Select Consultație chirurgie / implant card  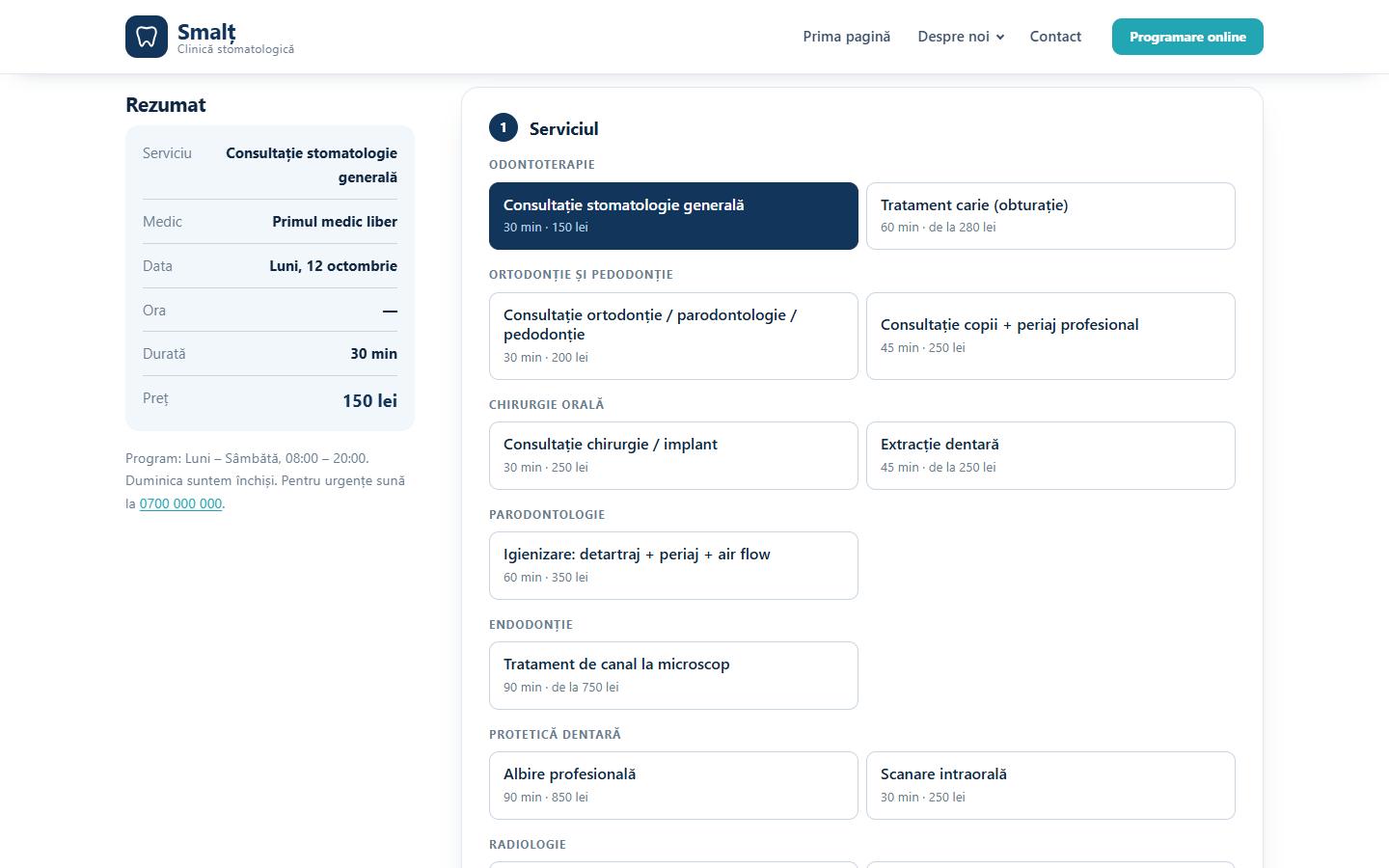click(x=673, y=455)
